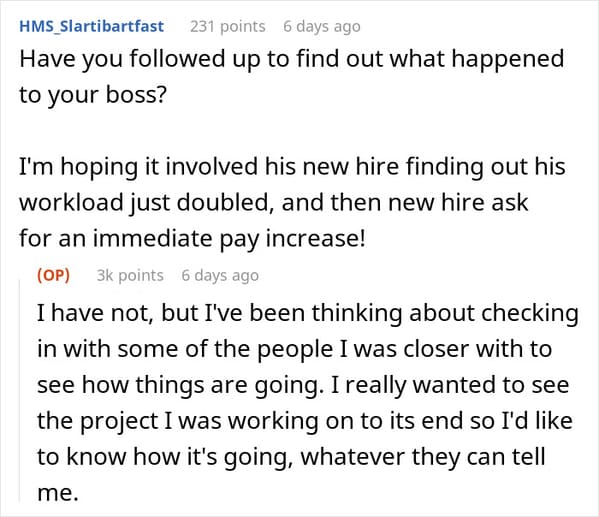Click the 231 points score
Image resolution: width=599 pixels, height=517 pixels.
tap(228, 26)
